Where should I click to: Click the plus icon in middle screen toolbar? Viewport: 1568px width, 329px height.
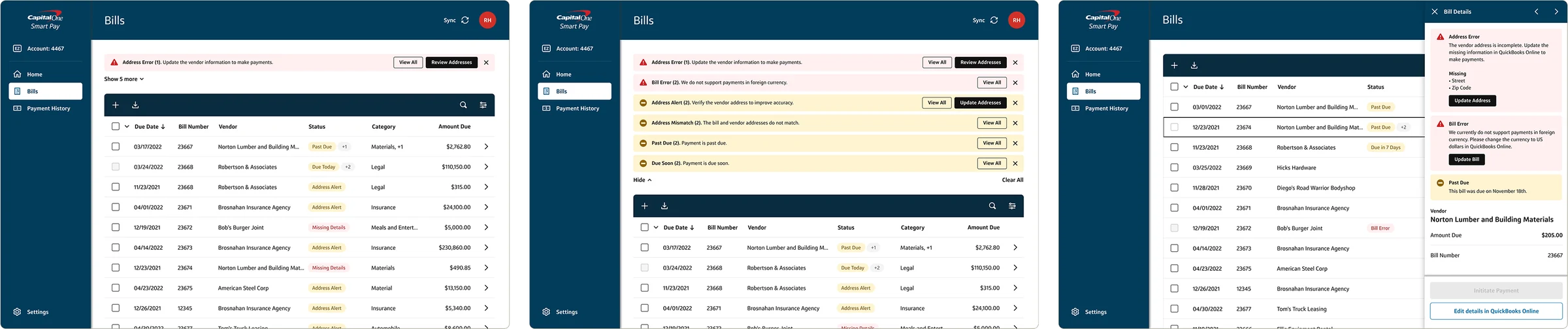645,206
